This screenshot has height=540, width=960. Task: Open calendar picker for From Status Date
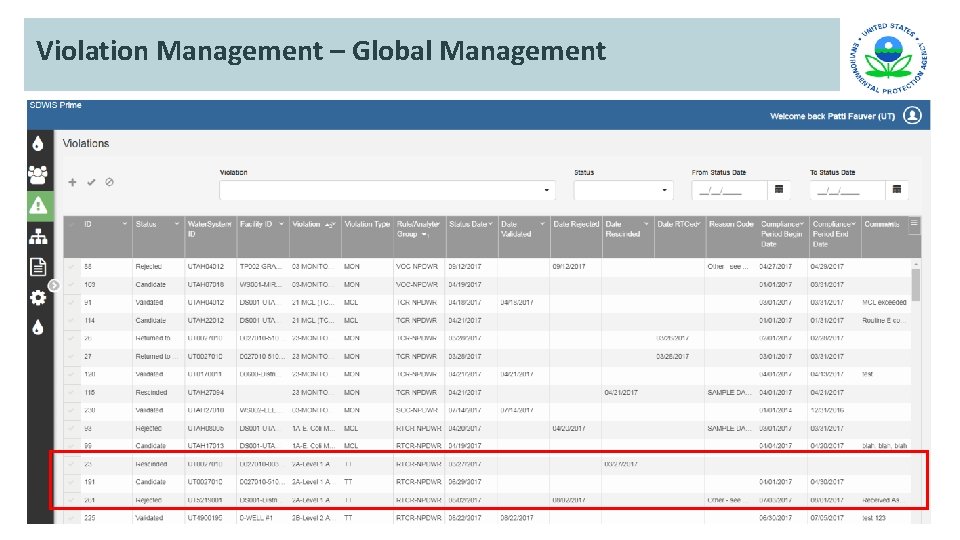coord(779,190)
